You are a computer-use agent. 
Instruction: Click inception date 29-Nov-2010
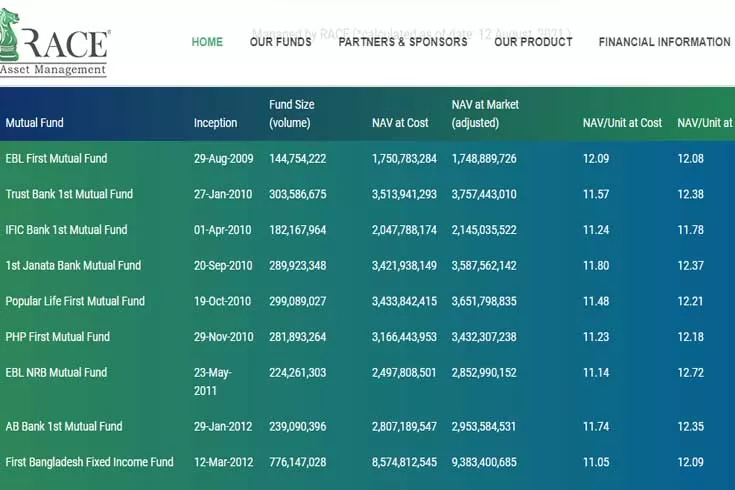(224, 337)
